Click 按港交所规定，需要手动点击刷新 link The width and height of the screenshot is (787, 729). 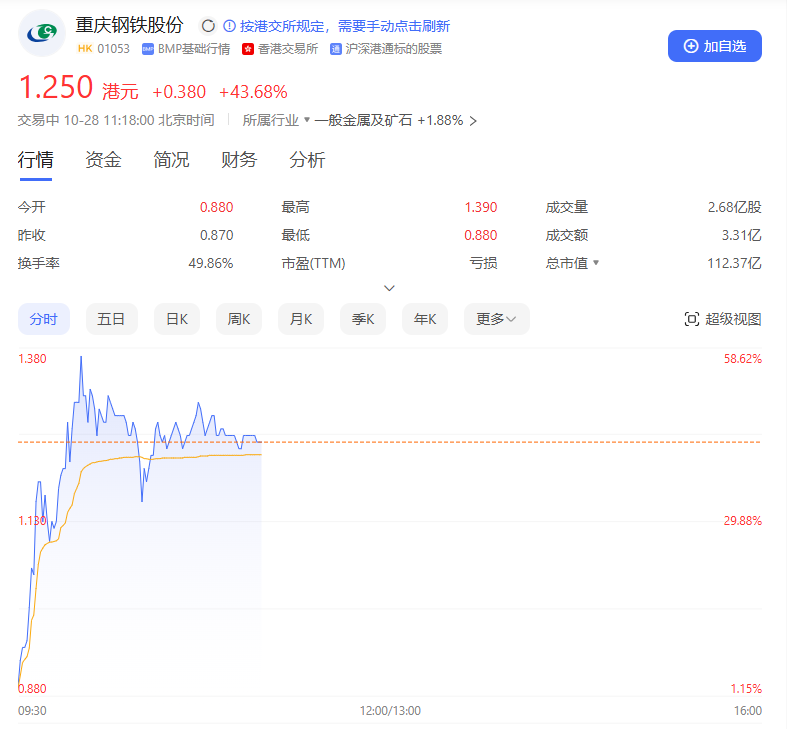(x=345, y=26)
